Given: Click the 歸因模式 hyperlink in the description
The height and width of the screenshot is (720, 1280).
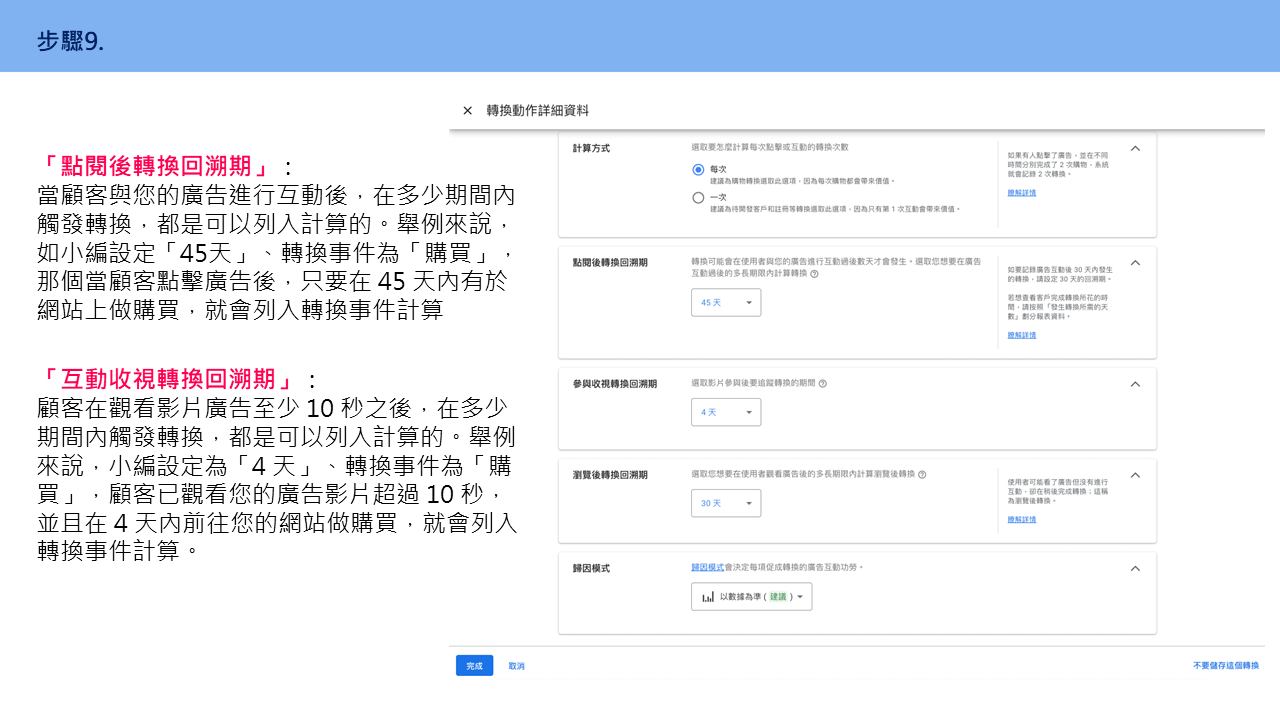Looking at the screenshot, I should coord(707,567).
